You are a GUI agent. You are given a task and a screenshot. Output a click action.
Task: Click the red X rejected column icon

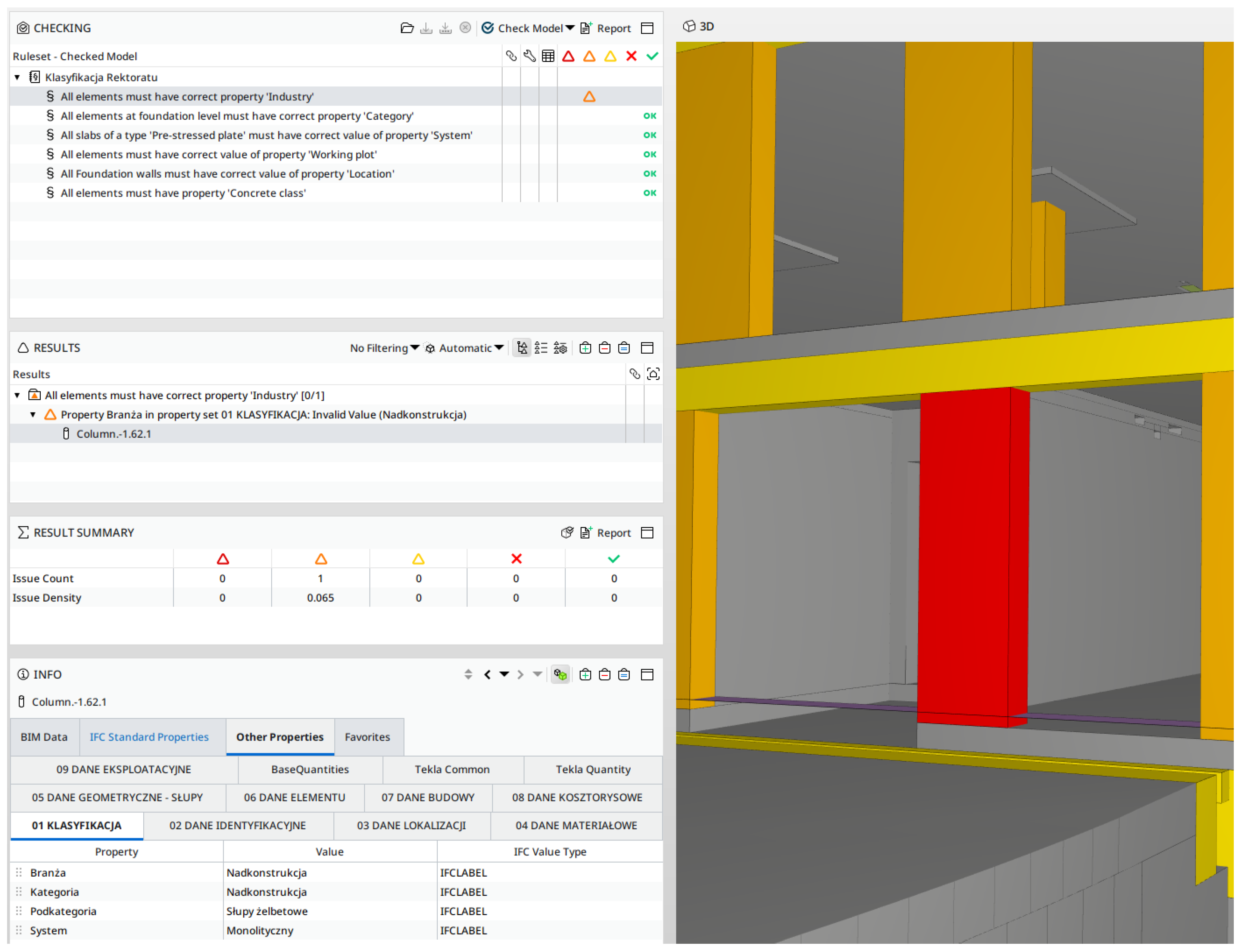click(x=631, y=56)
